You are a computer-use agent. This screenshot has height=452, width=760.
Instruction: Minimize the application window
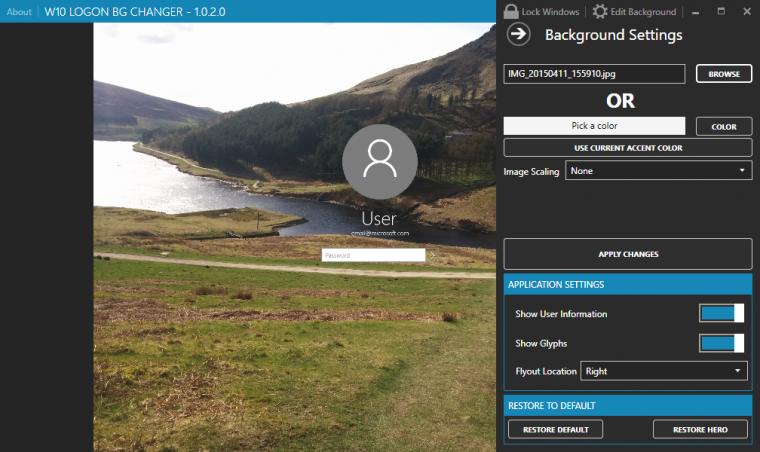696,12
